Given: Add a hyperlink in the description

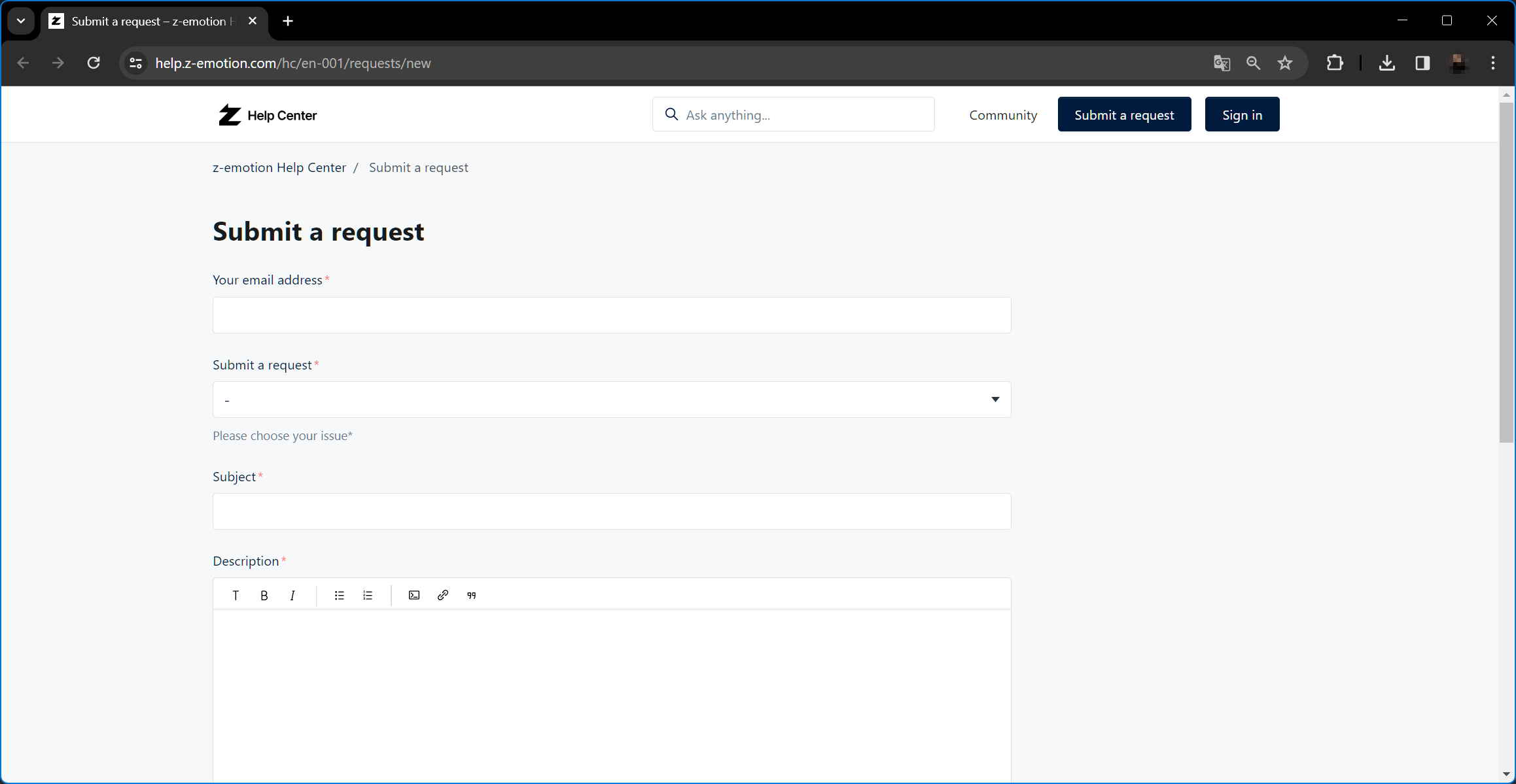Looking at the screenshot, I should click(x=443, y=595).
